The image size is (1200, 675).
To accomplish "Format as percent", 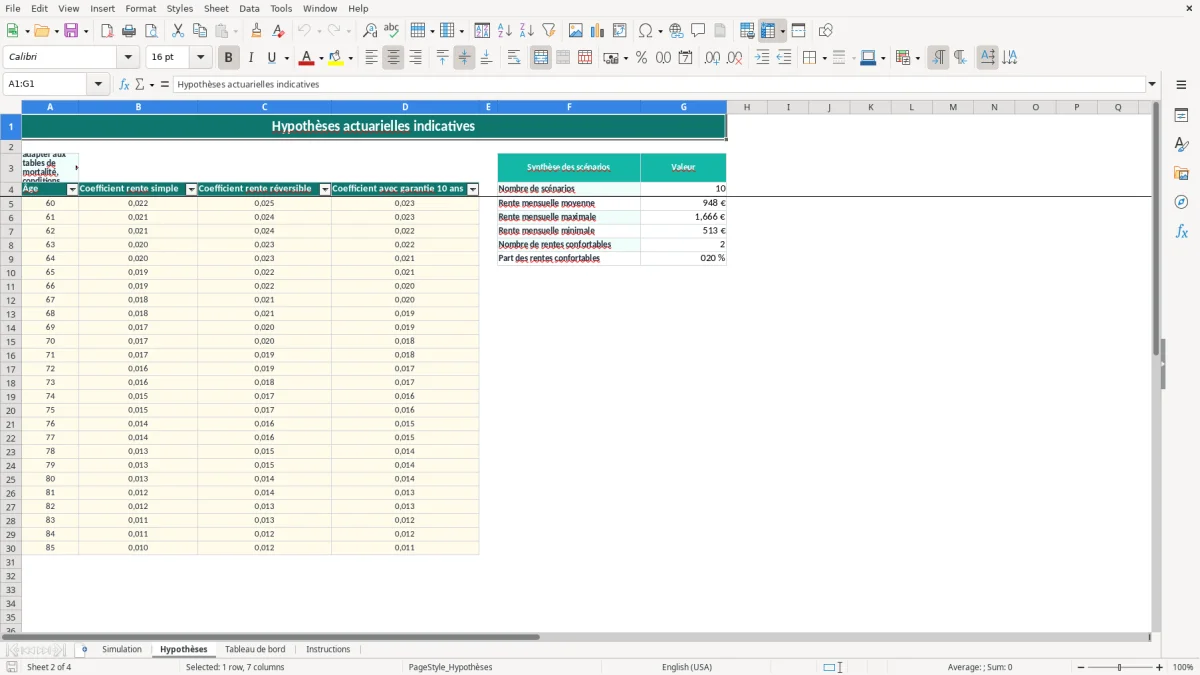I will click(641, 58).
